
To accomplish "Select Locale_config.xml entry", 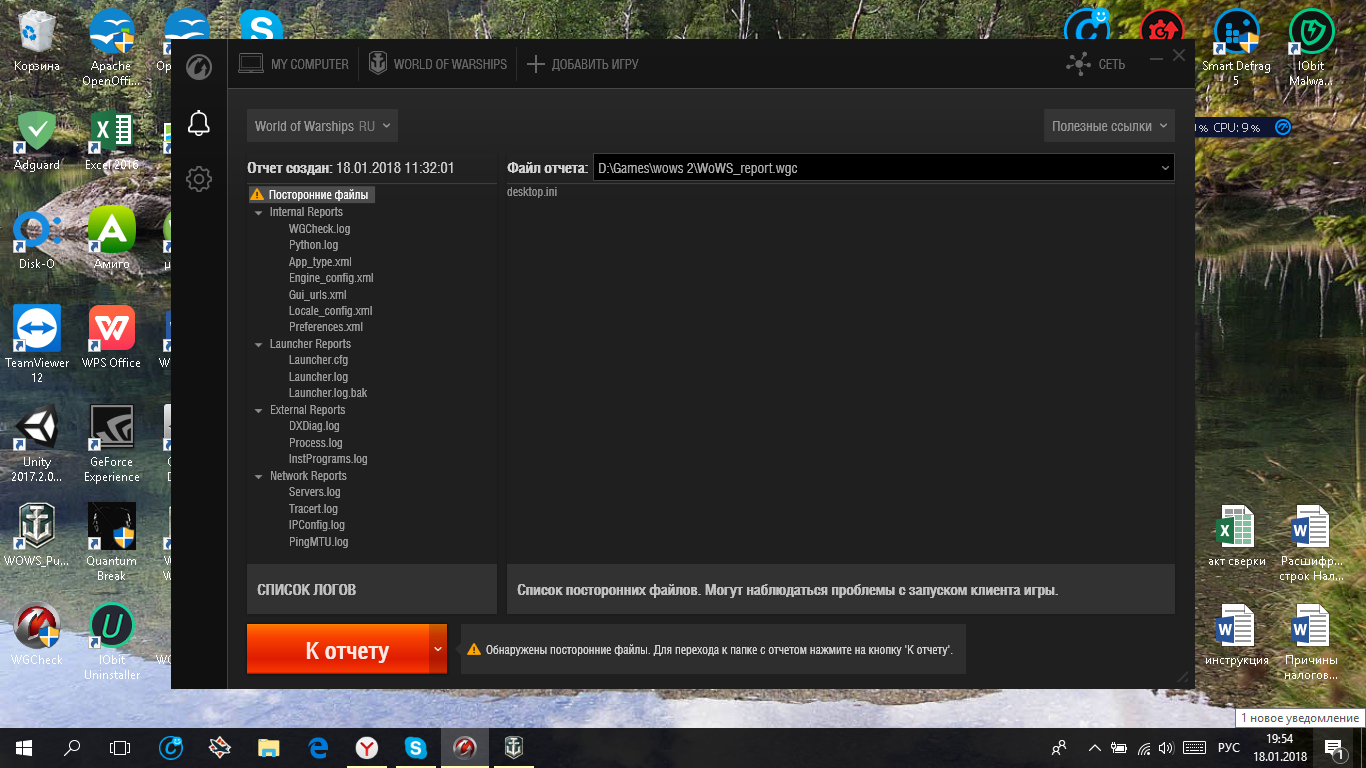I will (x=330, y=311).
